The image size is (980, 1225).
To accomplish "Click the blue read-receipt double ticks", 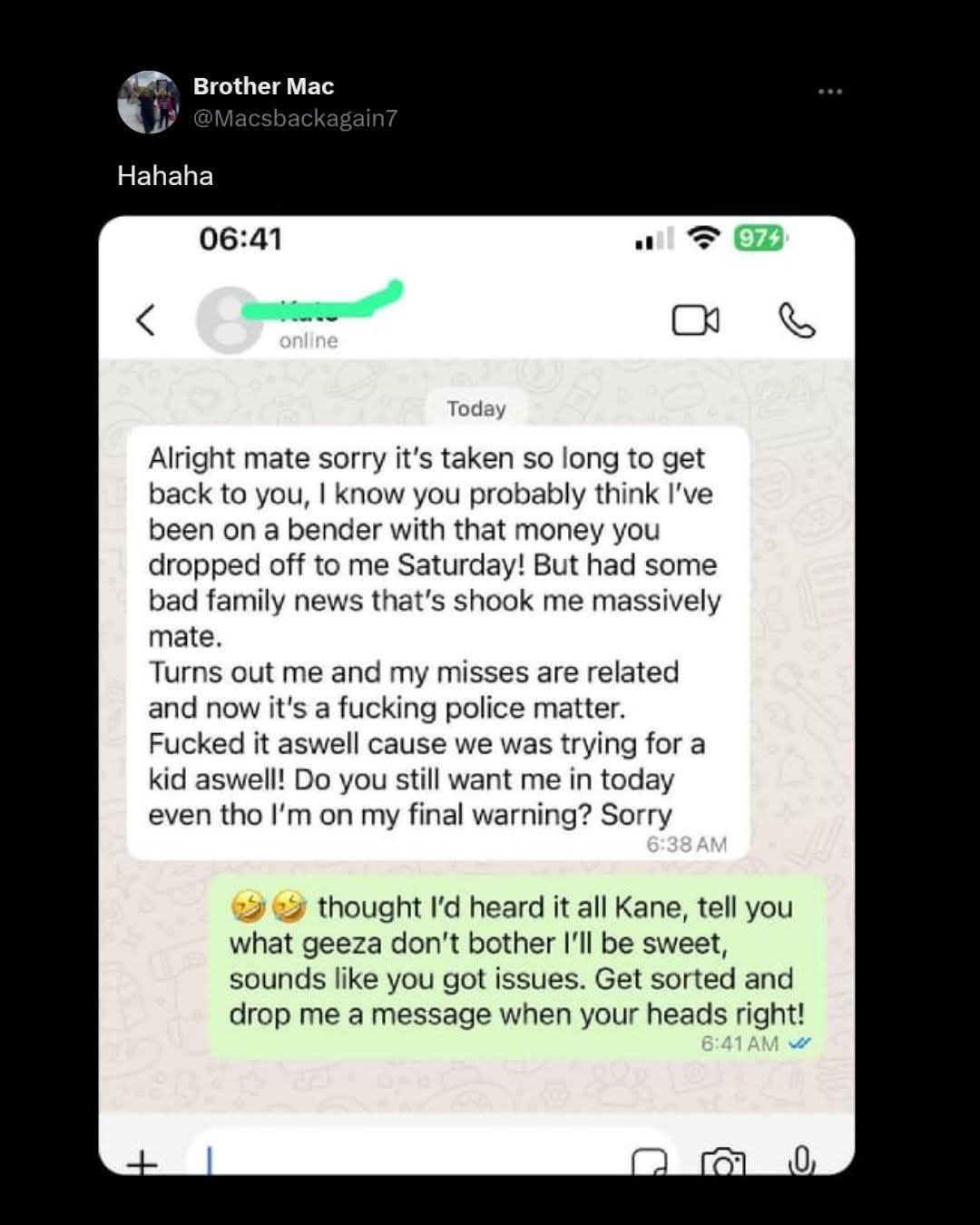I will pos(799,1044).
